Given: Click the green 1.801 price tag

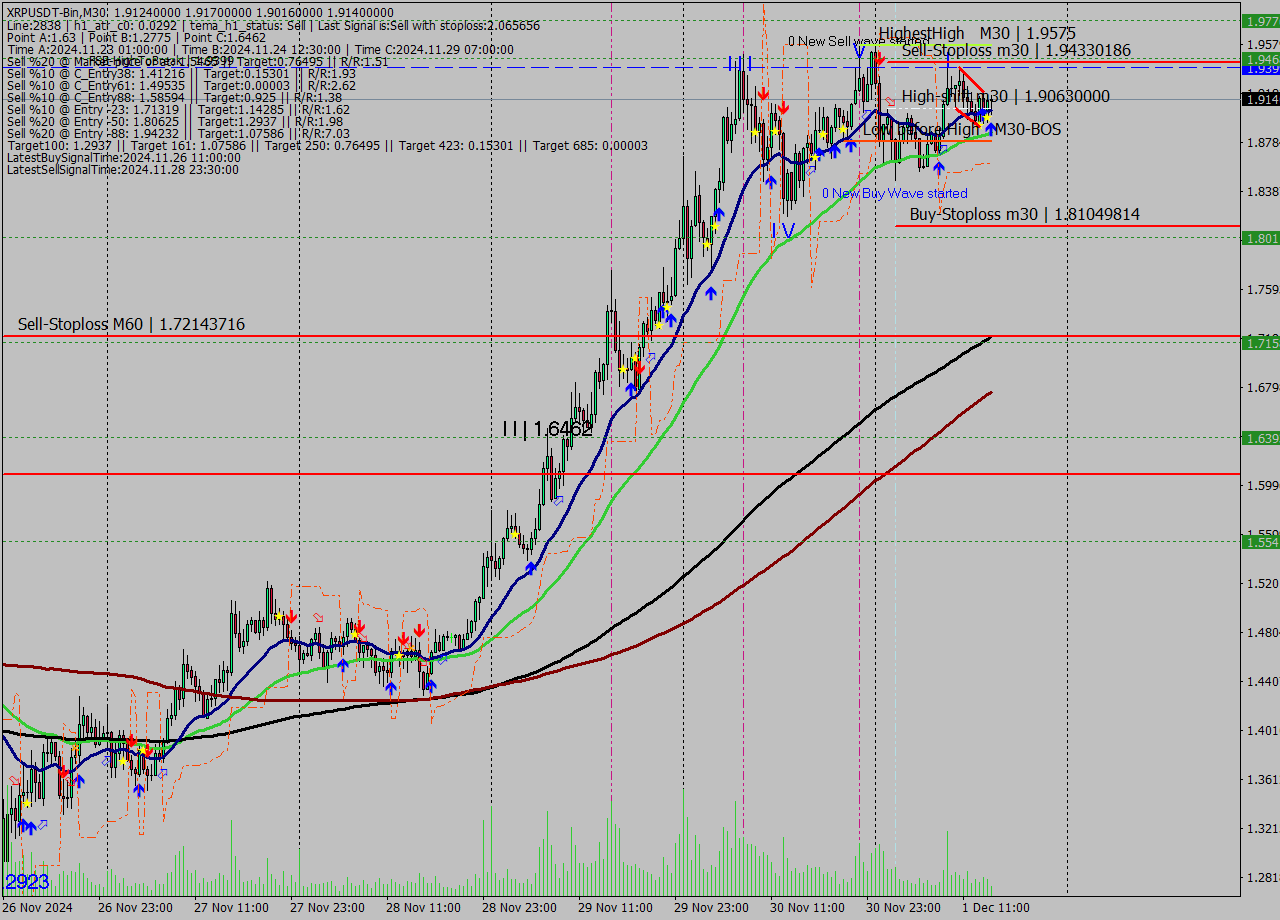Looking at the screenshot, I should pos(1260,238).
